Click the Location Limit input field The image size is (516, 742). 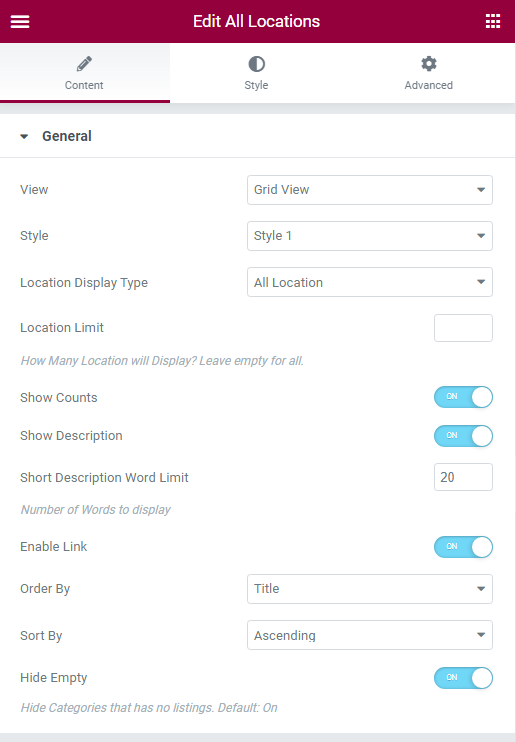click(463, 328)
